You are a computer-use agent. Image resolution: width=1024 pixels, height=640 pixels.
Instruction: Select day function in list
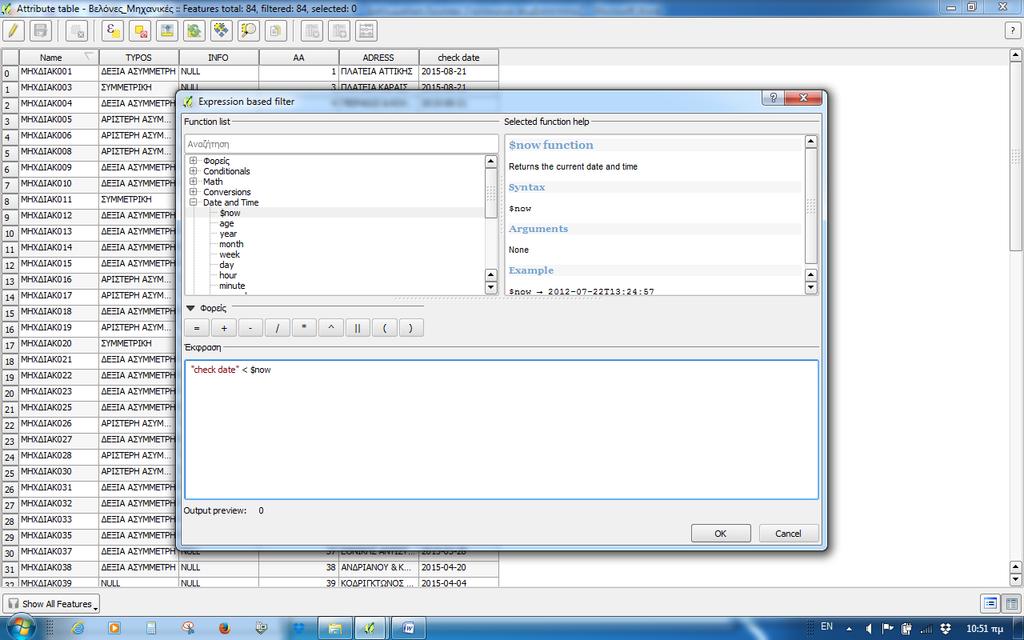click(x=226, y=265)
